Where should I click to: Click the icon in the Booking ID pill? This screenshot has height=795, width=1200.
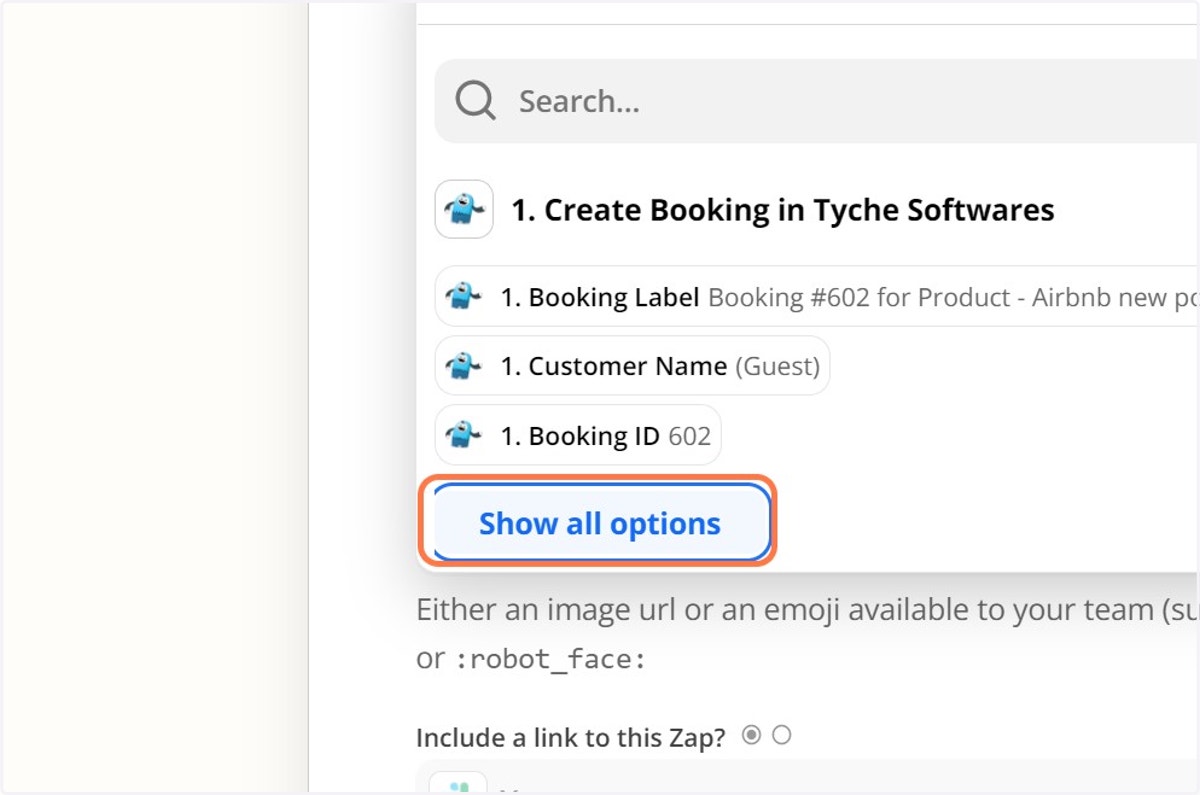(464, 435)
